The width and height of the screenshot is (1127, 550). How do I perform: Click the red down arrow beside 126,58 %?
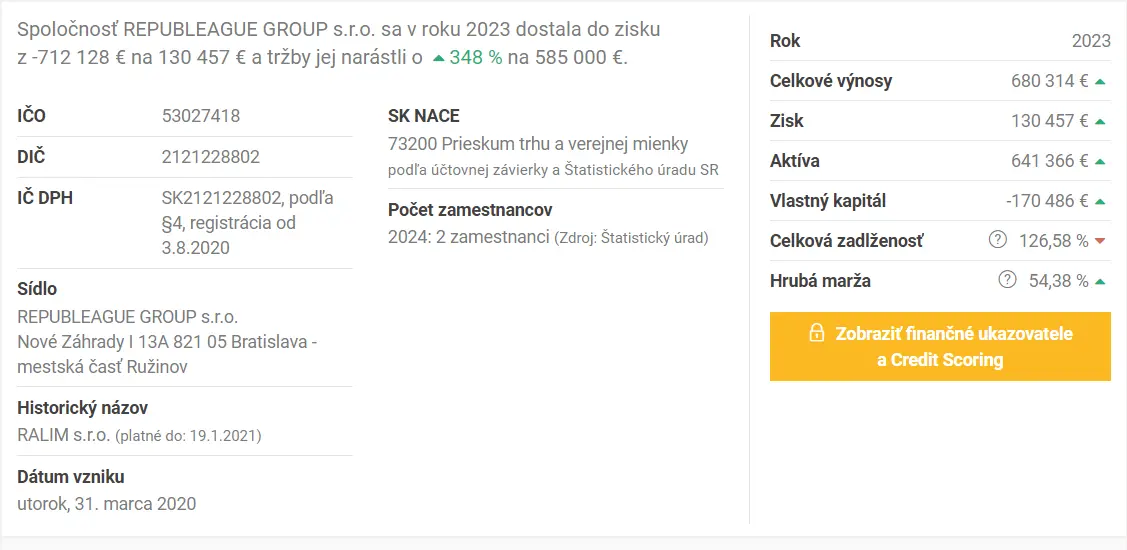(x=1100, y=242)
